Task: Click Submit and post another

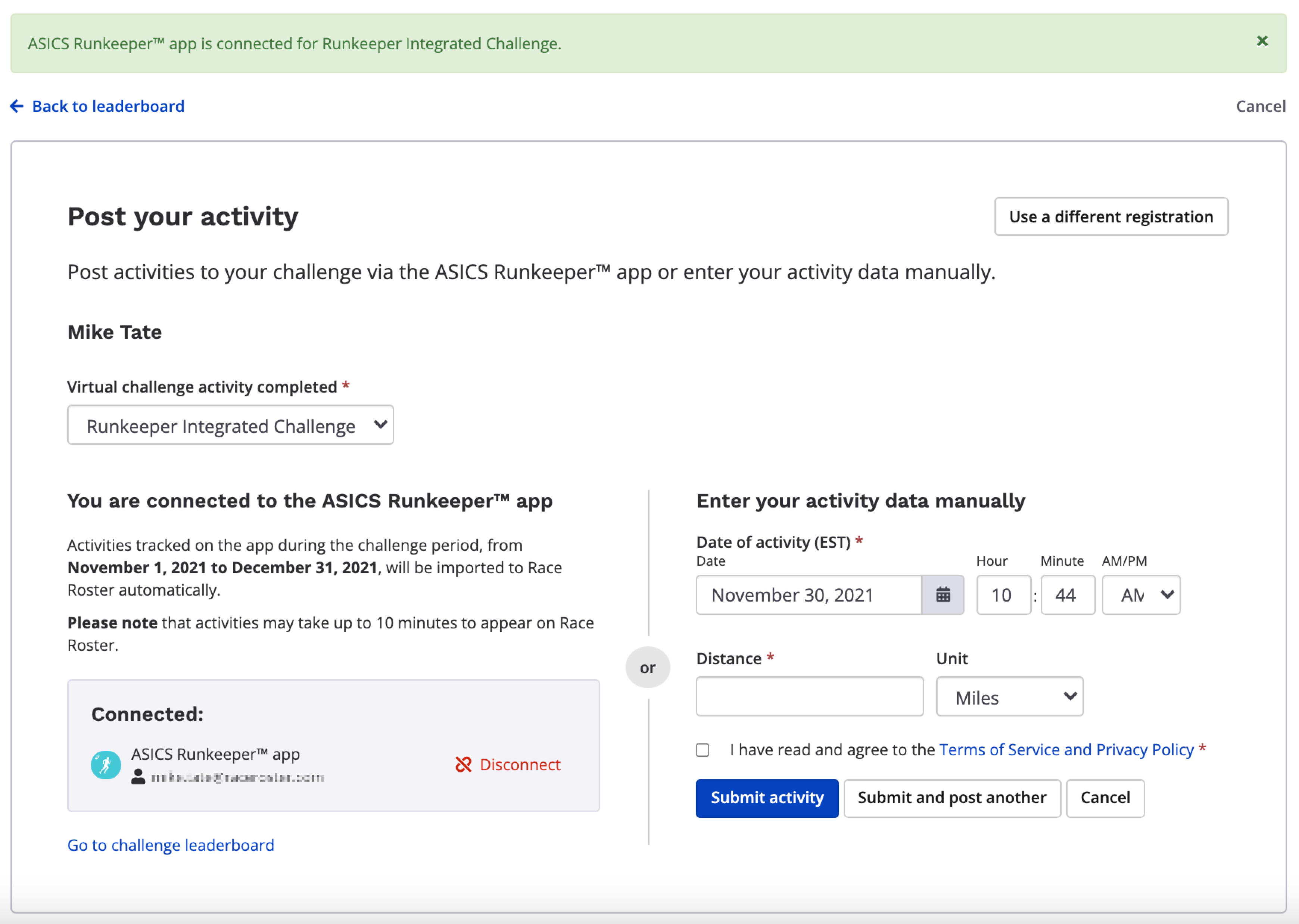Action: pos(952,798)
